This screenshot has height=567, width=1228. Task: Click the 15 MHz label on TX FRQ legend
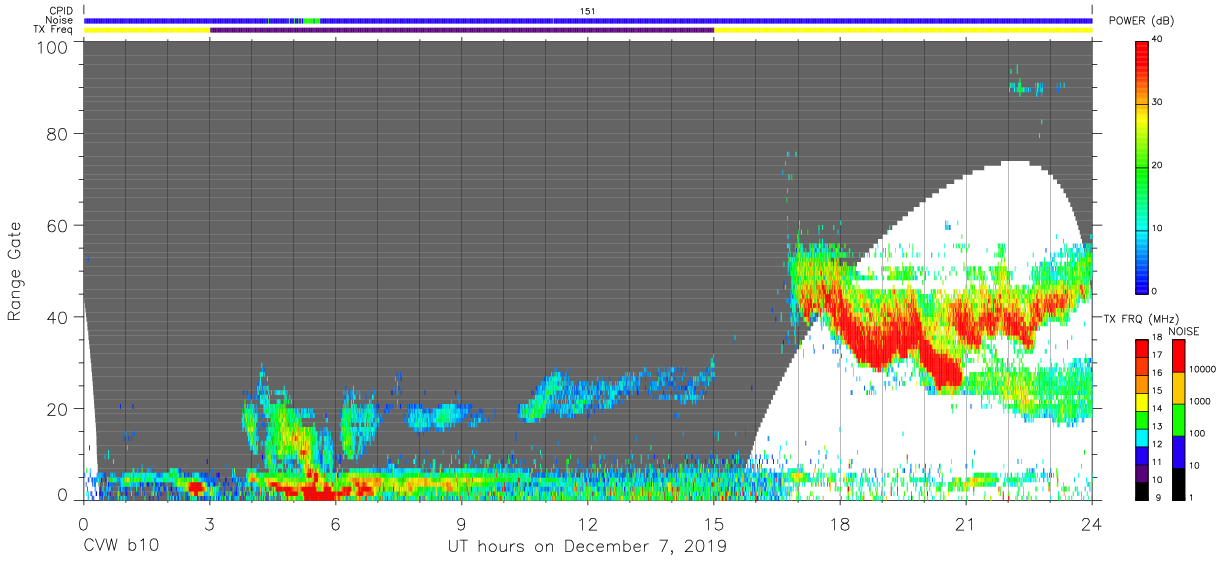(1157, 390)
